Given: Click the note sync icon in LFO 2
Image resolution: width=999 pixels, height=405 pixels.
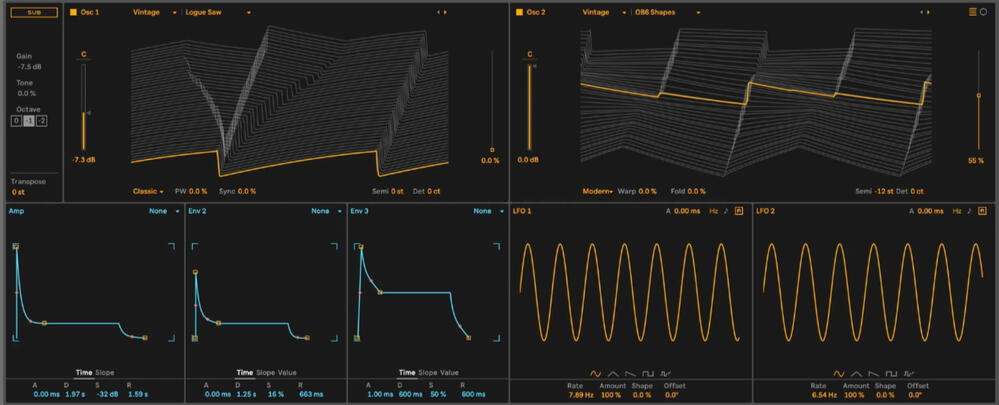Looking at the screenshot, I should coord(969,211).
